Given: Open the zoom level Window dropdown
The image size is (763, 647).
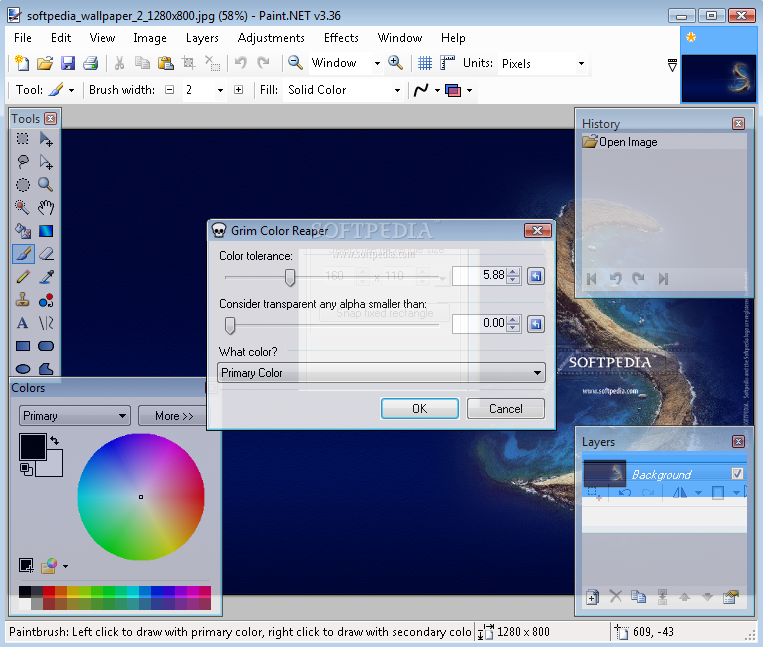Looking at the screenshot, I should pos(377,64).
